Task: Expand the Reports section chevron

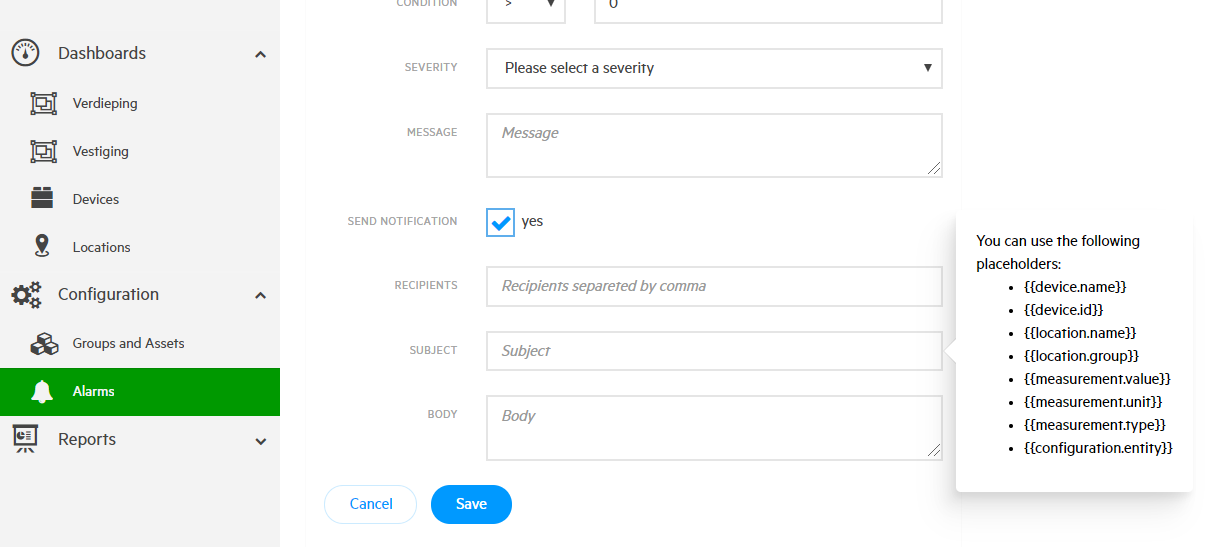Action: (x=260, y=440)
